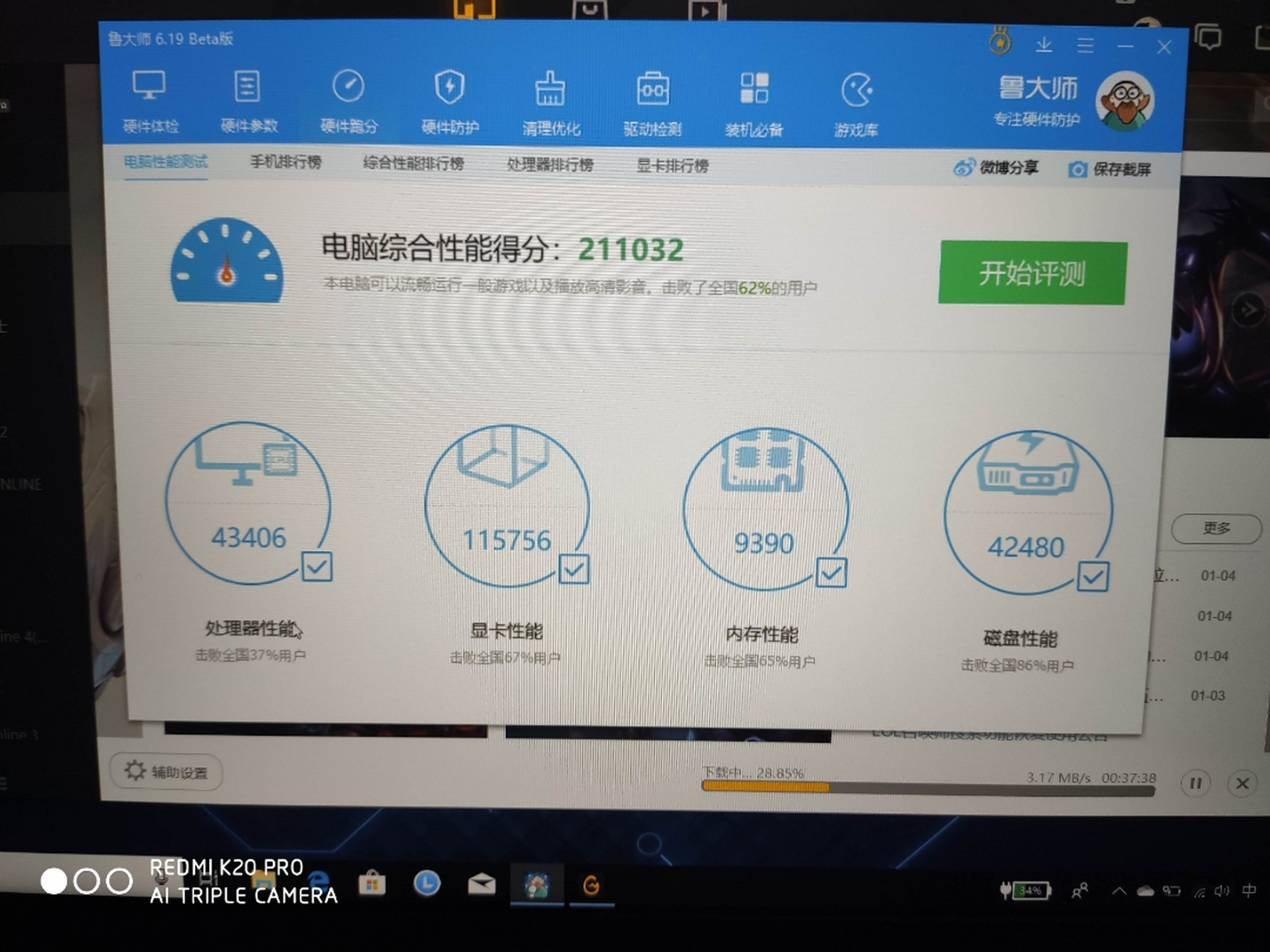Open the hamburger menu in title bar
Screen dimensions: 1270x952
coord(1085,46)
